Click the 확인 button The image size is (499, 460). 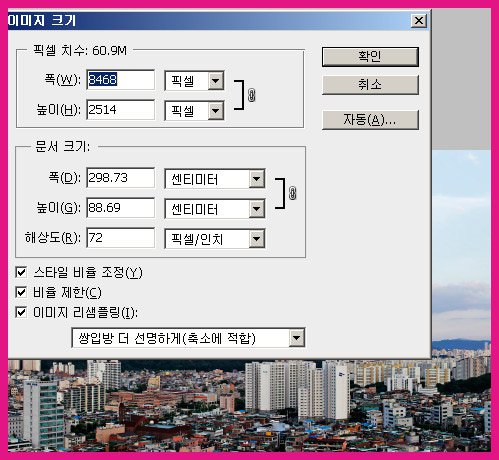(370, 57)
